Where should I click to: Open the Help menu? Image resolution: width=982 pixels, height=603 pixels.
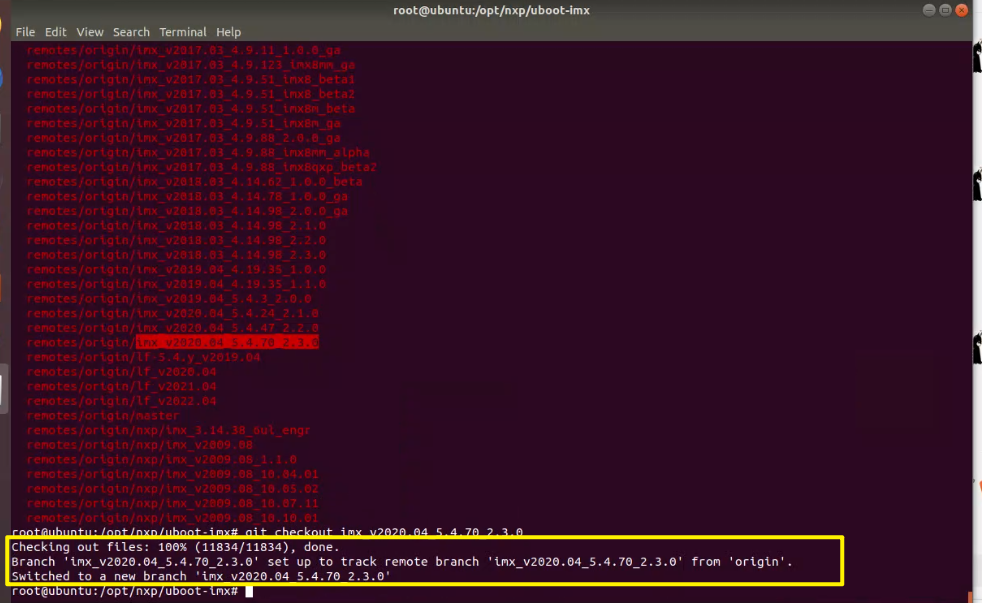[228, 32]
